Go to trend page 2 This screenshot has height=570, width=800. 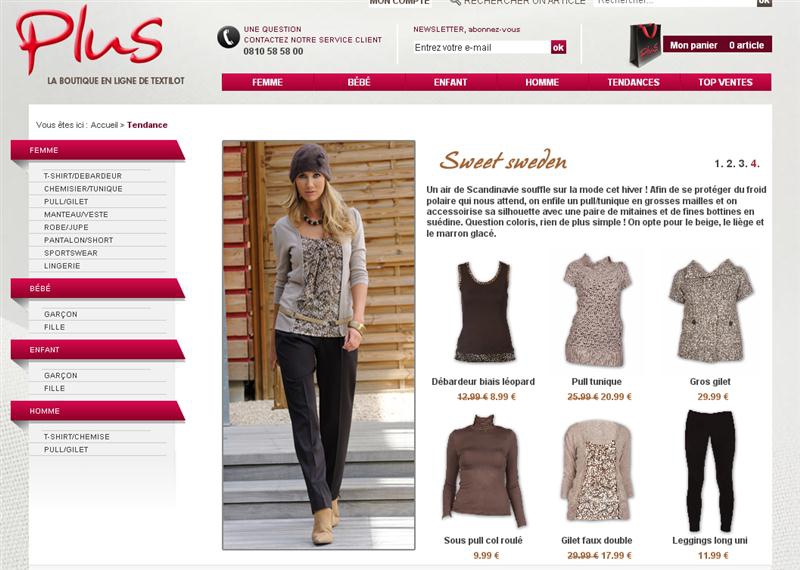(730, 164)
